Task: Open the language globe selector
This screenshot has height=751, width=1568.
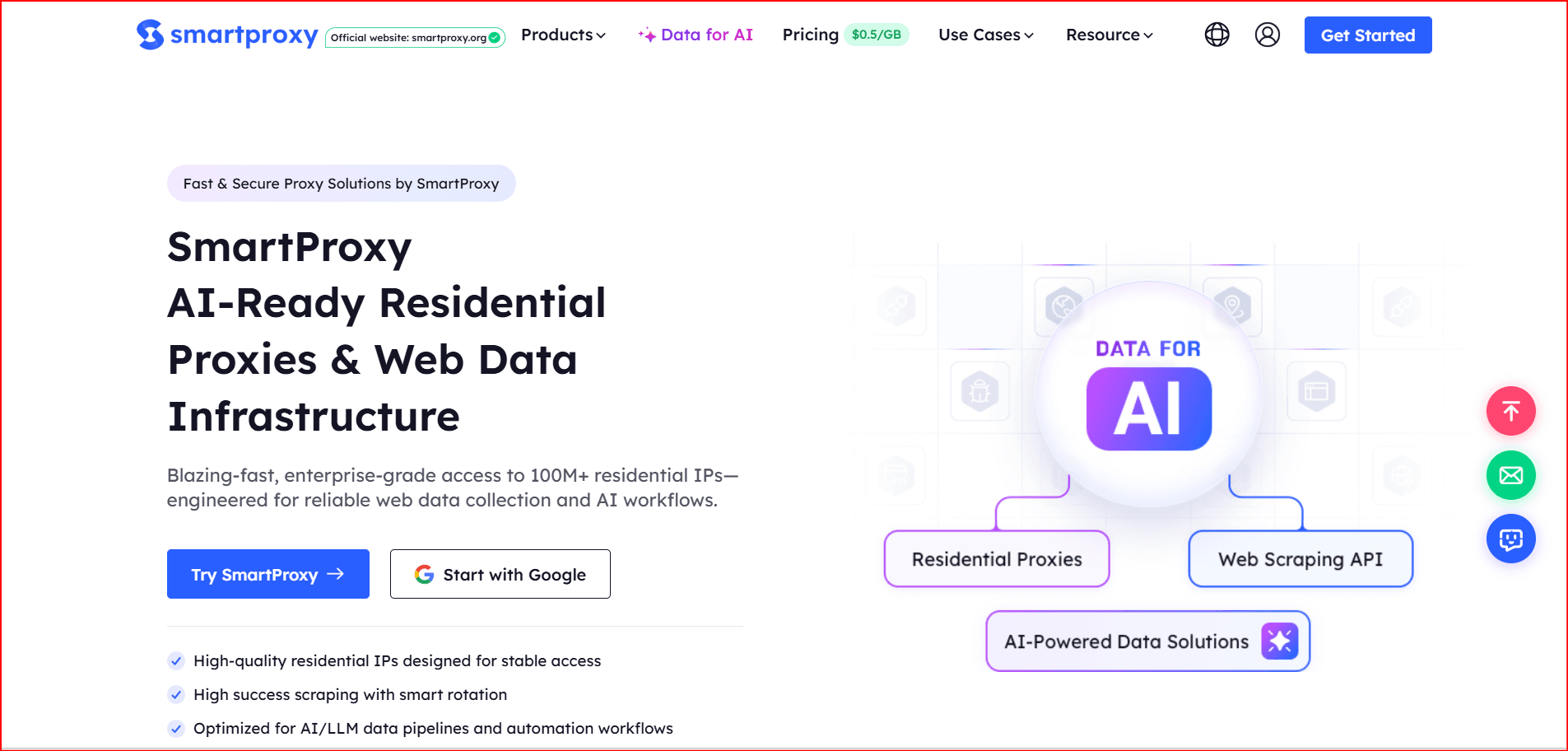Action: coord(1217,35)
